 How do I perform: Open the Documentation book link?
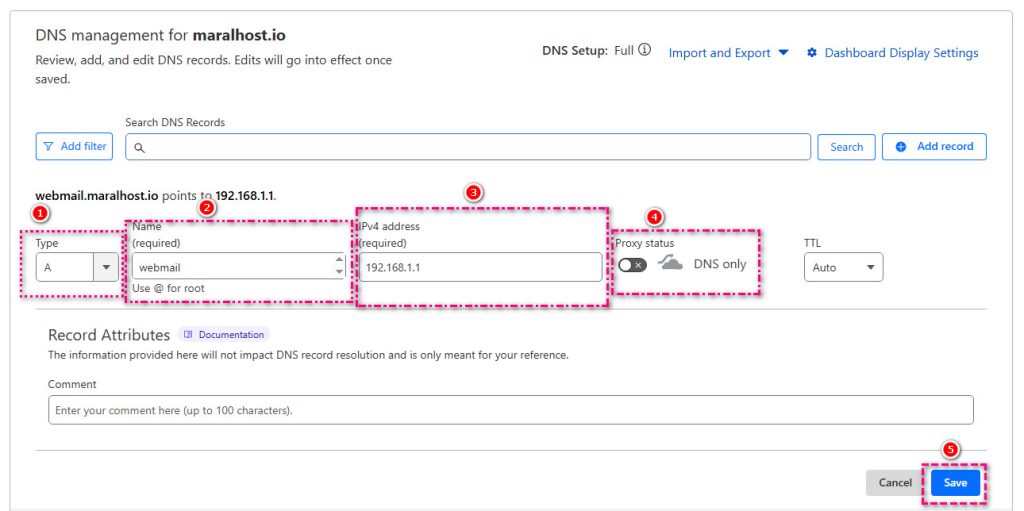[224, 335]
